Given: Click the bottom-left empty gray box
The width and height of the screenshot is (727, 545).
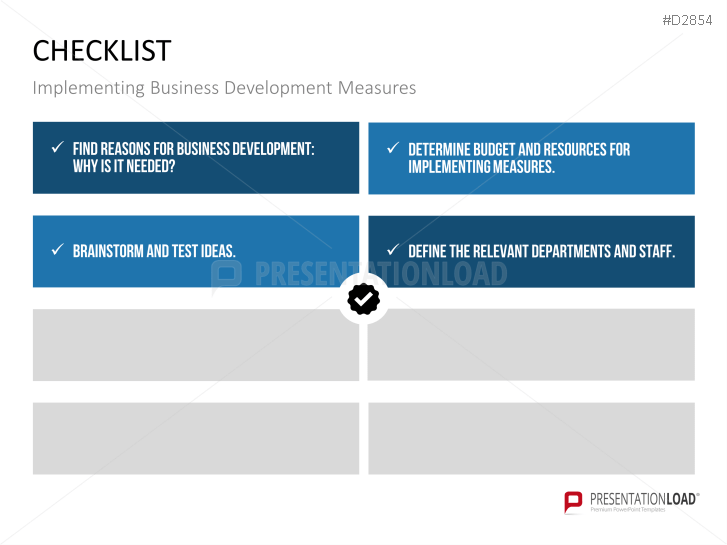Looking at the screenshot, I should click(196, 438).
